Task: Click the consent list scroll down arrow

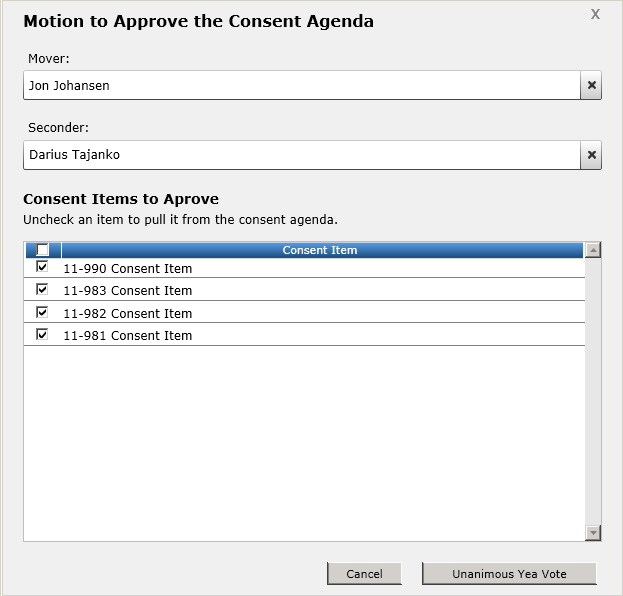Action: point(593,533)
